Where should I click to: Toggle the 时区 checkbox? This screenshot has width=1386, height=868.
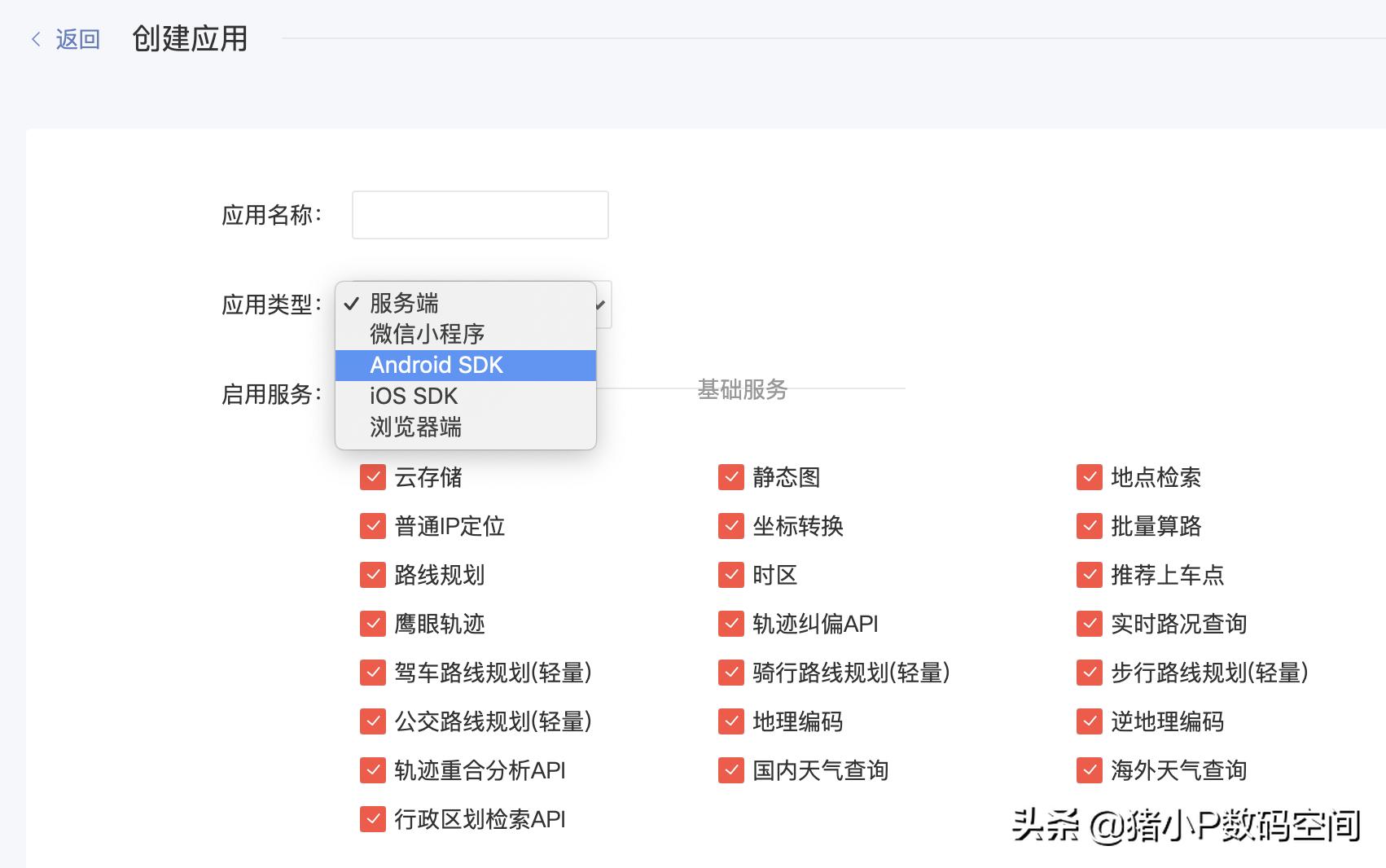(x=731, y=575)
